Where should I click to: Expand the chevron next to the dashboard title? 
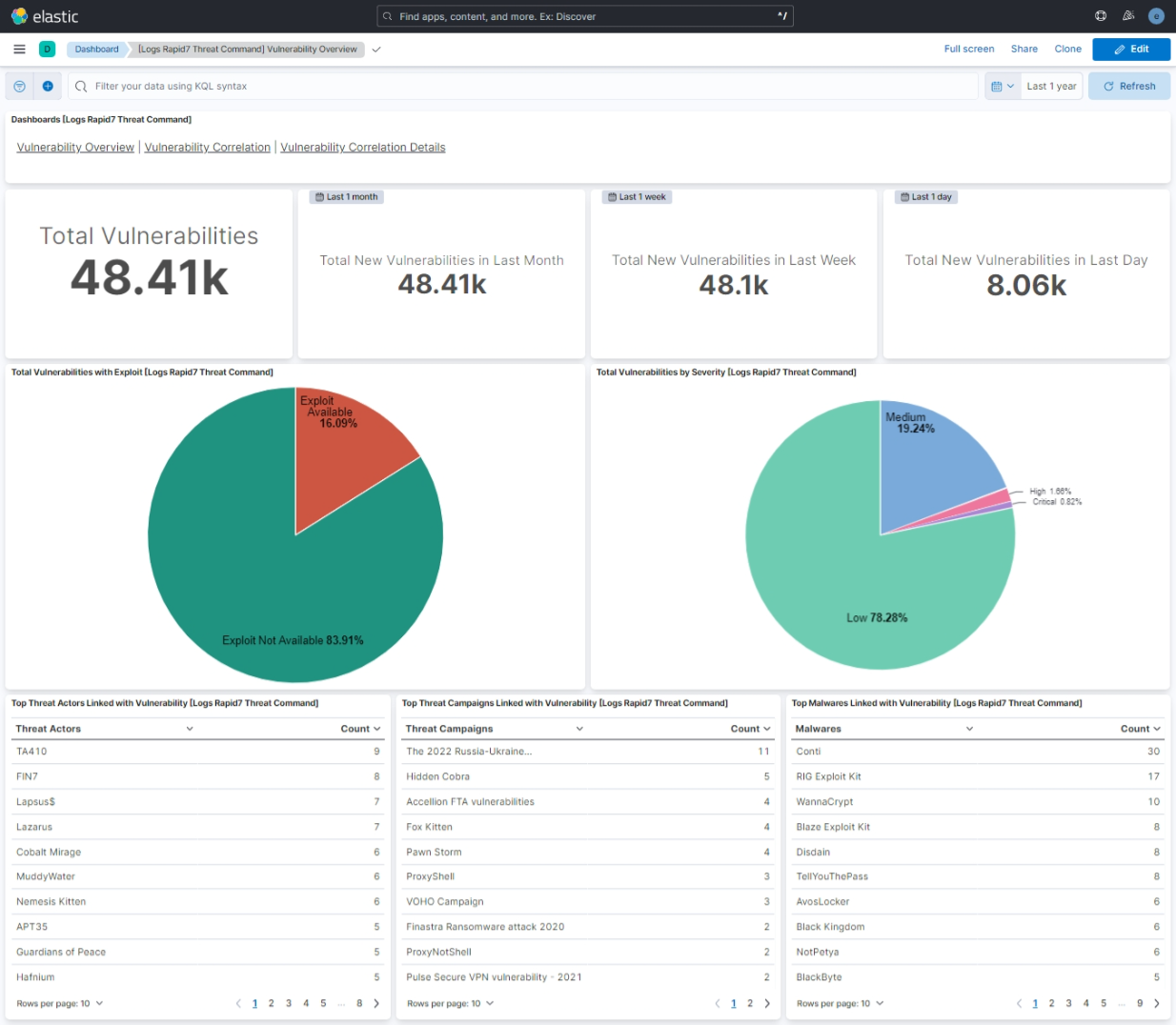point(375,49)
